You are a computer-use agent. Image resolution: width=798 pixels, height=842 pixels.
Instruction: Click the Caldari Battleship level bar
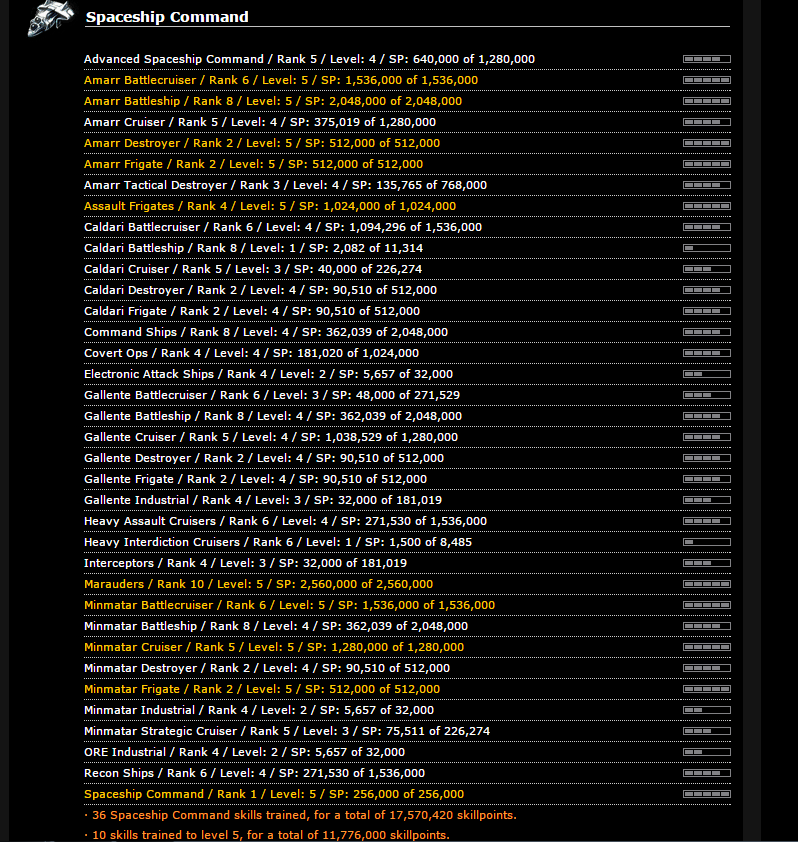pyautogui.click(x=707, y=248)
